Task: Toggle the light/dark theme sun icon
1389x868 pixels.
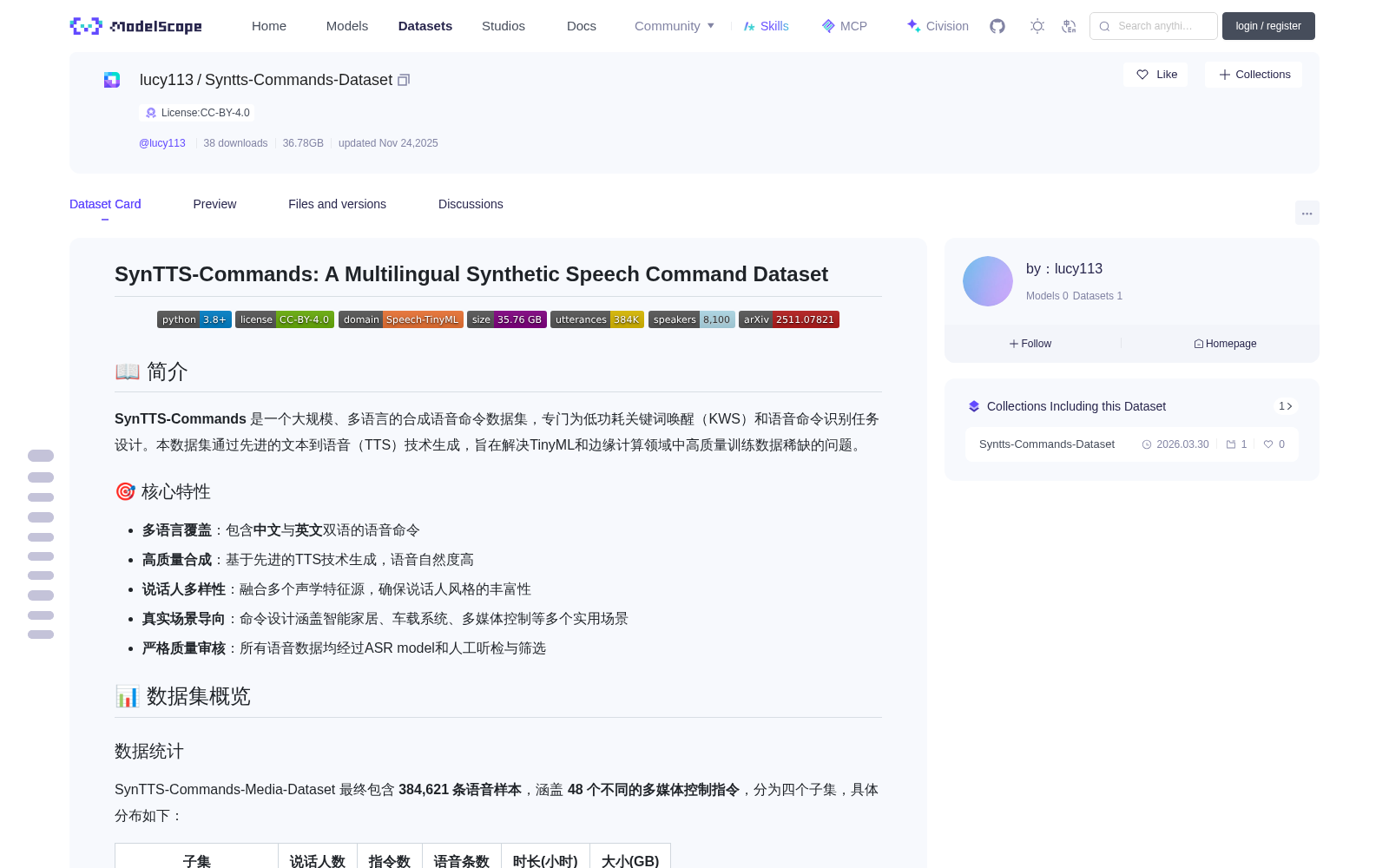Action: point(1037,26)
